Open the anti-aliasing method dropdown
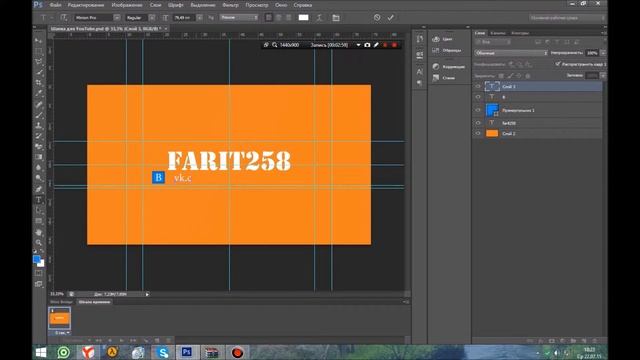The image size is (640, 360). 239,18
